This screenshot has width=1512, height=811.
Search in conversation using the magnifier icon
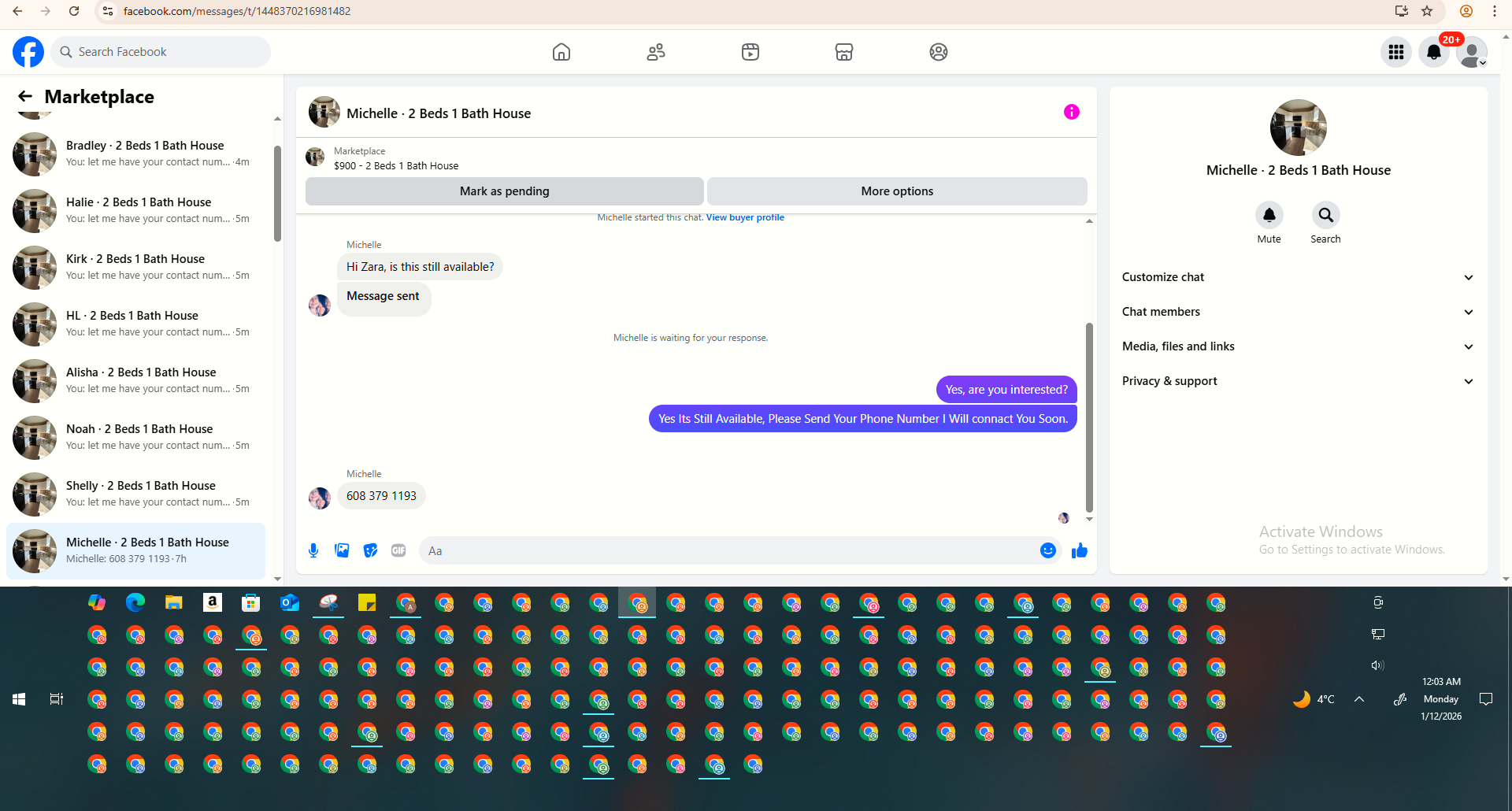(1326, 215)
